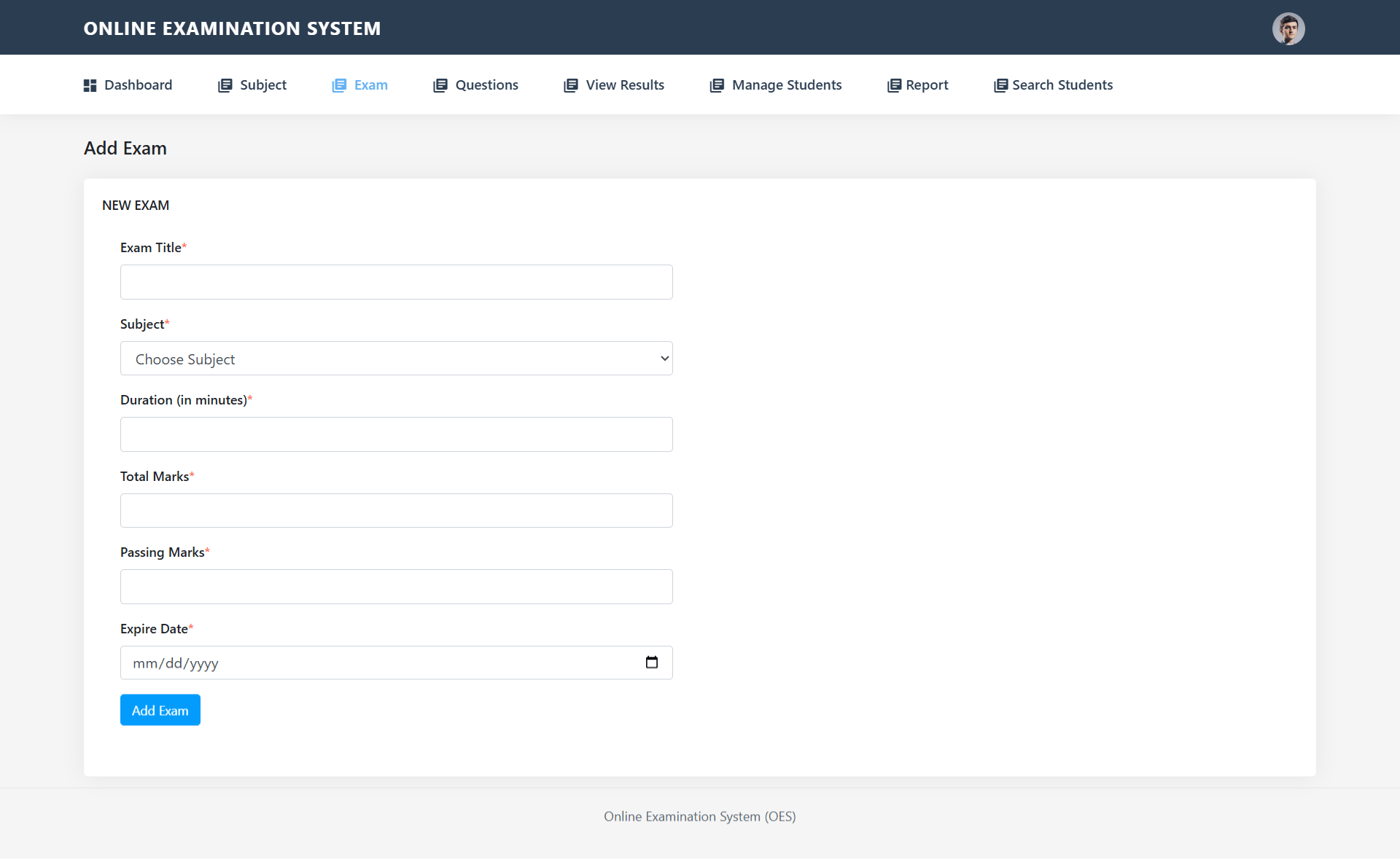Viewport: 1400px width, 860px height.
Task: Focus the Passing Marks text box
Action: (x=396, y=586)
